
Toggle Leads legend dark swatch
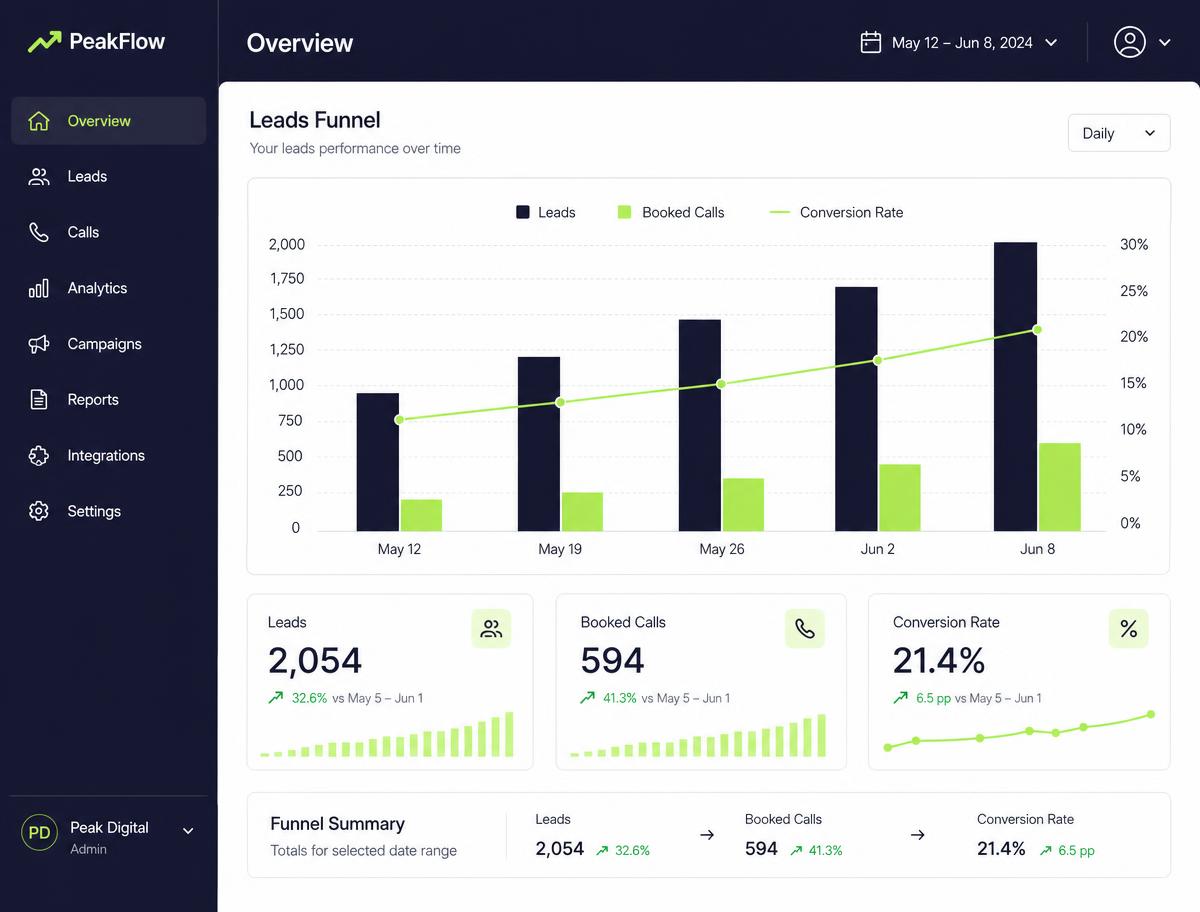coord(523,212)
